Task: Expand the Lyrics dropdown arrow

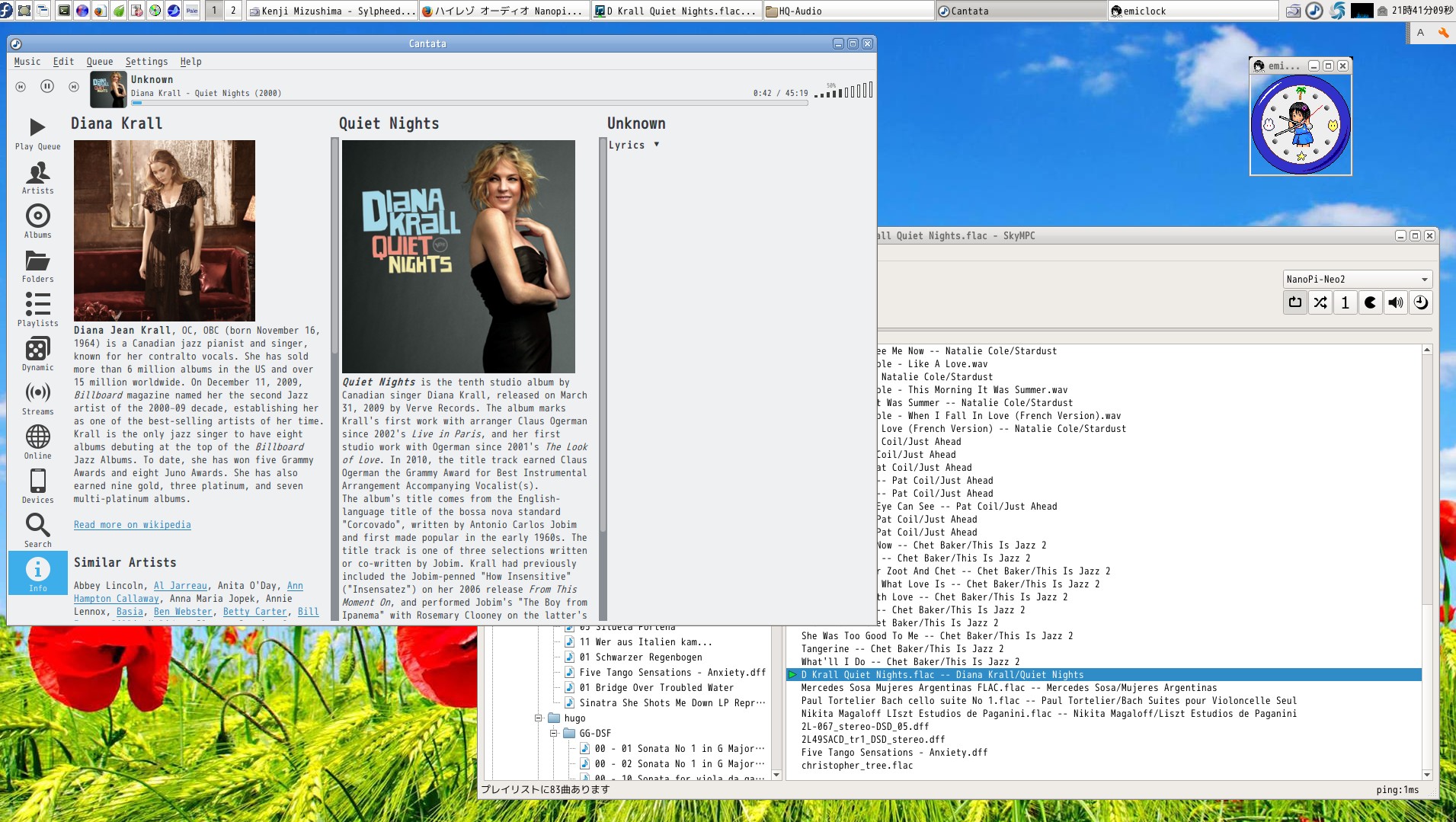Action: coord(656,145)
